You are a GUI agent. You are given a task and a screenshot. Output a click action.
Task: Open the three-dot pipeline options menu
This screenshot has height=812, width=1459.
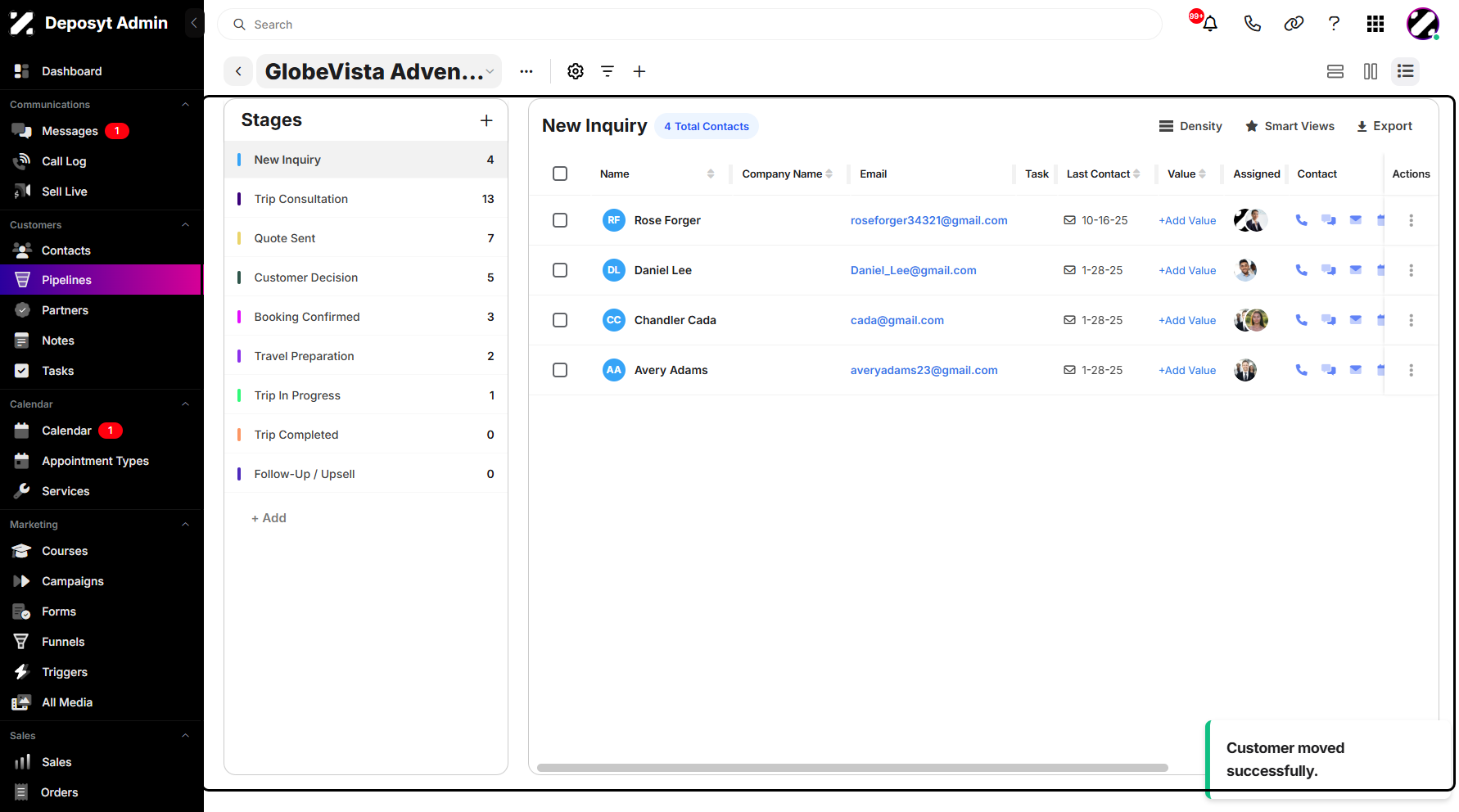(526, 71)
